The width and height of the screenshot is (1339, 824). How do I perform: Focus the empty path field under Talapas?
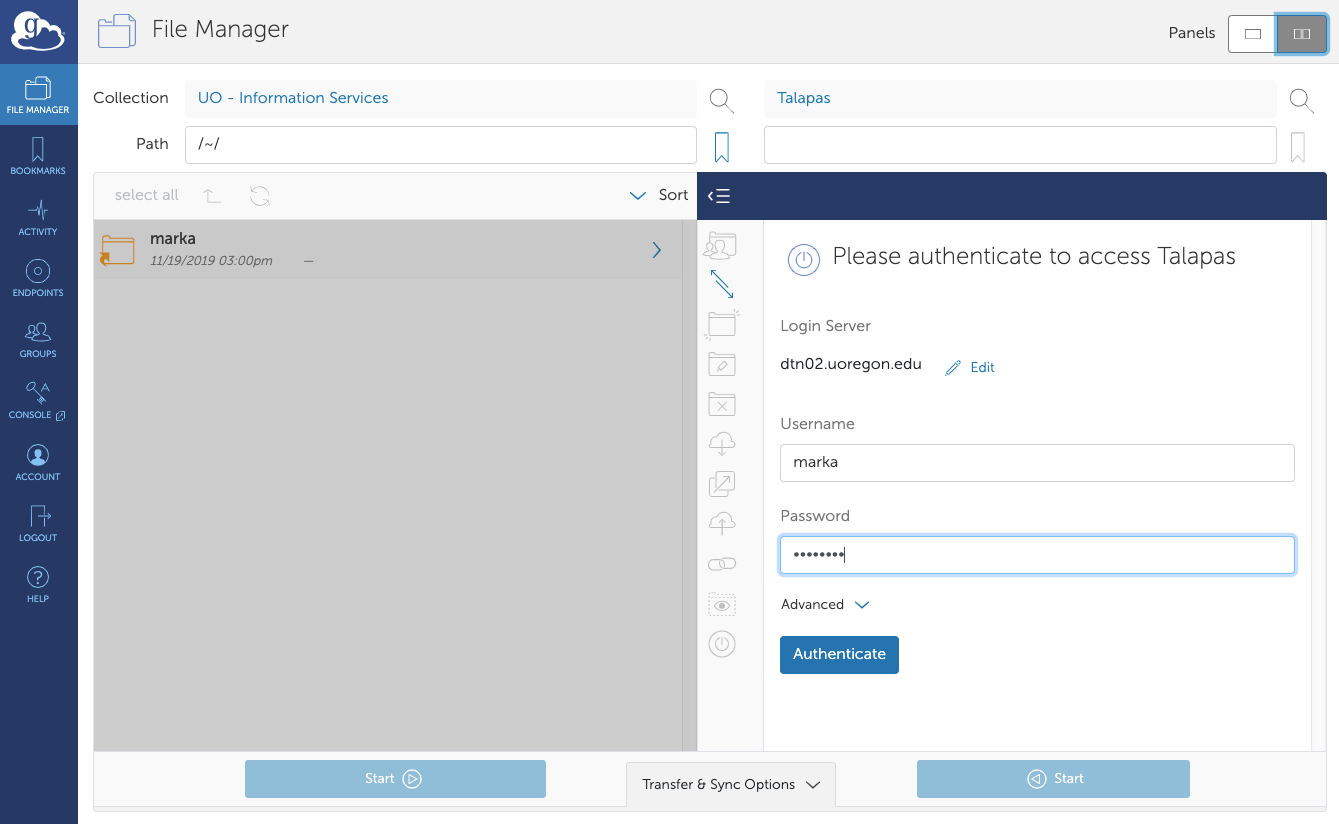coord(1020,144)
